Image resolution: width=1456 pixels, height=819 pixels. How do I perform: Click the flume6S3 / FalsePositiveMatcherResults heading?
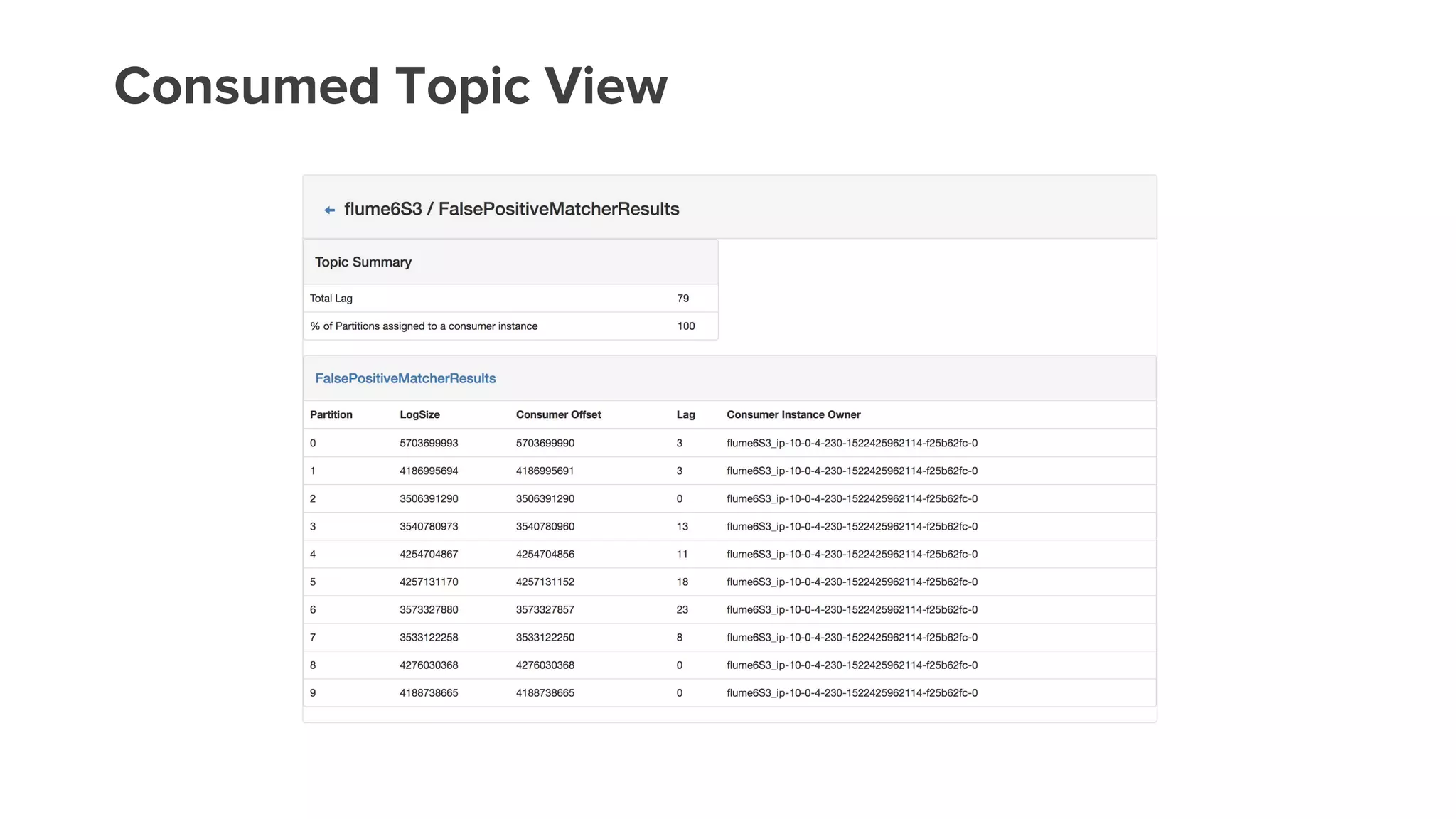click(x=511, y=209)
